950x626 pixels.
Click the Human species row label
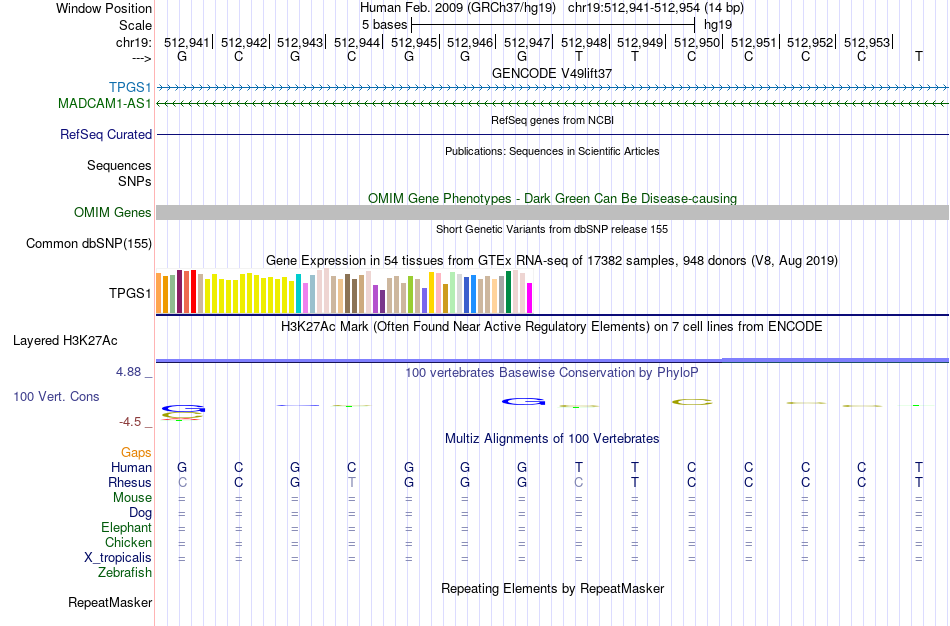point(131,467)
